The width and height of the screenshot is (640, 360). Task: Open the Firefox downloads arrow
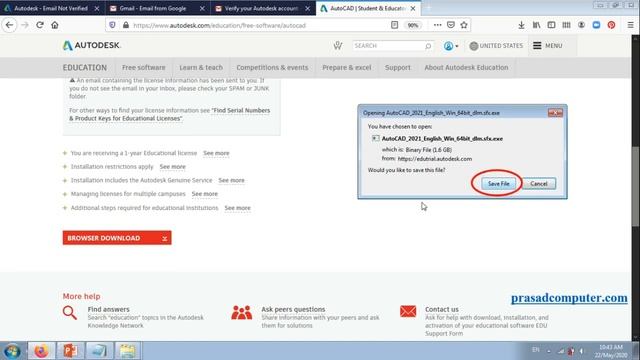pos(521,25)
